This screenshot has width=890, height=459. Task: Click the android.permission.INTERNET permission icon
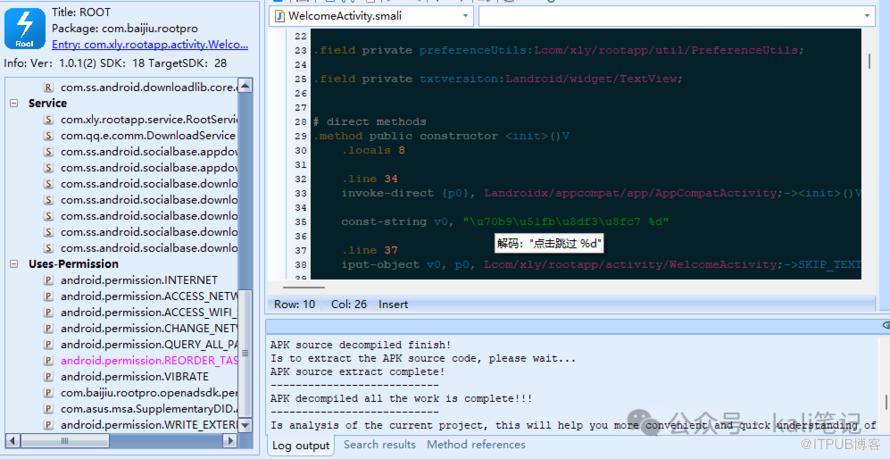tap(48, 280)
